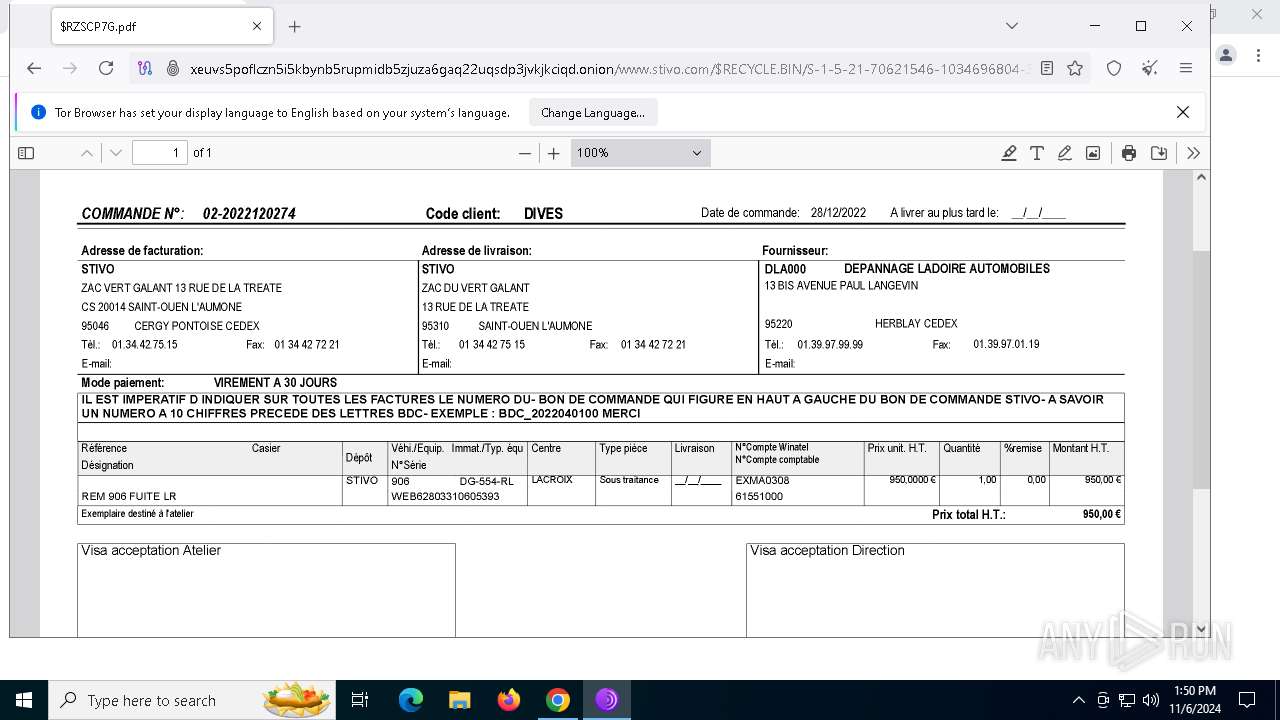The image size is (1280, 720).
Task: Select the PDF text annotation tool
Action: [x=1037, y=153]
